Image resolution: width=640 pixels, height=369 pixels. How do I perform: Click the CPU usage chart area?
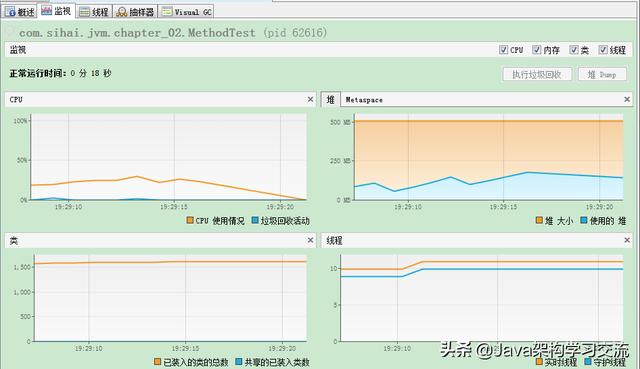pyautogui.click(x=169, y=157)
